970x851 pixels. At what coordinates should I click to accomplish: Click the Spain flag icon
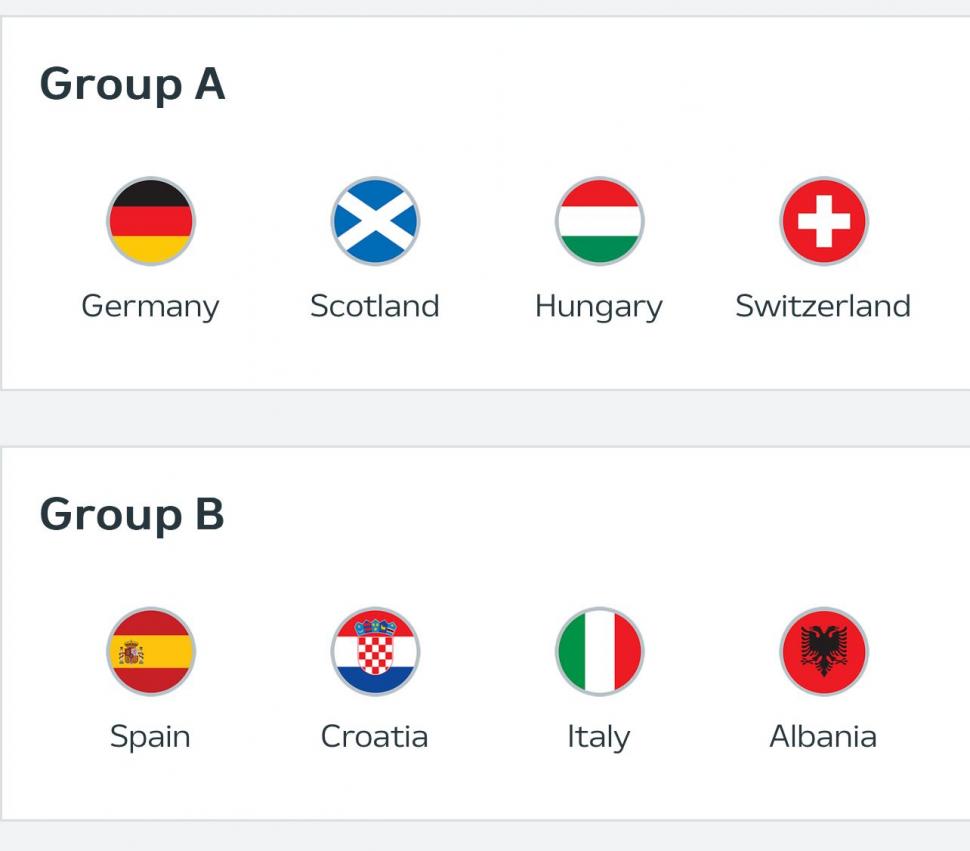150,651
